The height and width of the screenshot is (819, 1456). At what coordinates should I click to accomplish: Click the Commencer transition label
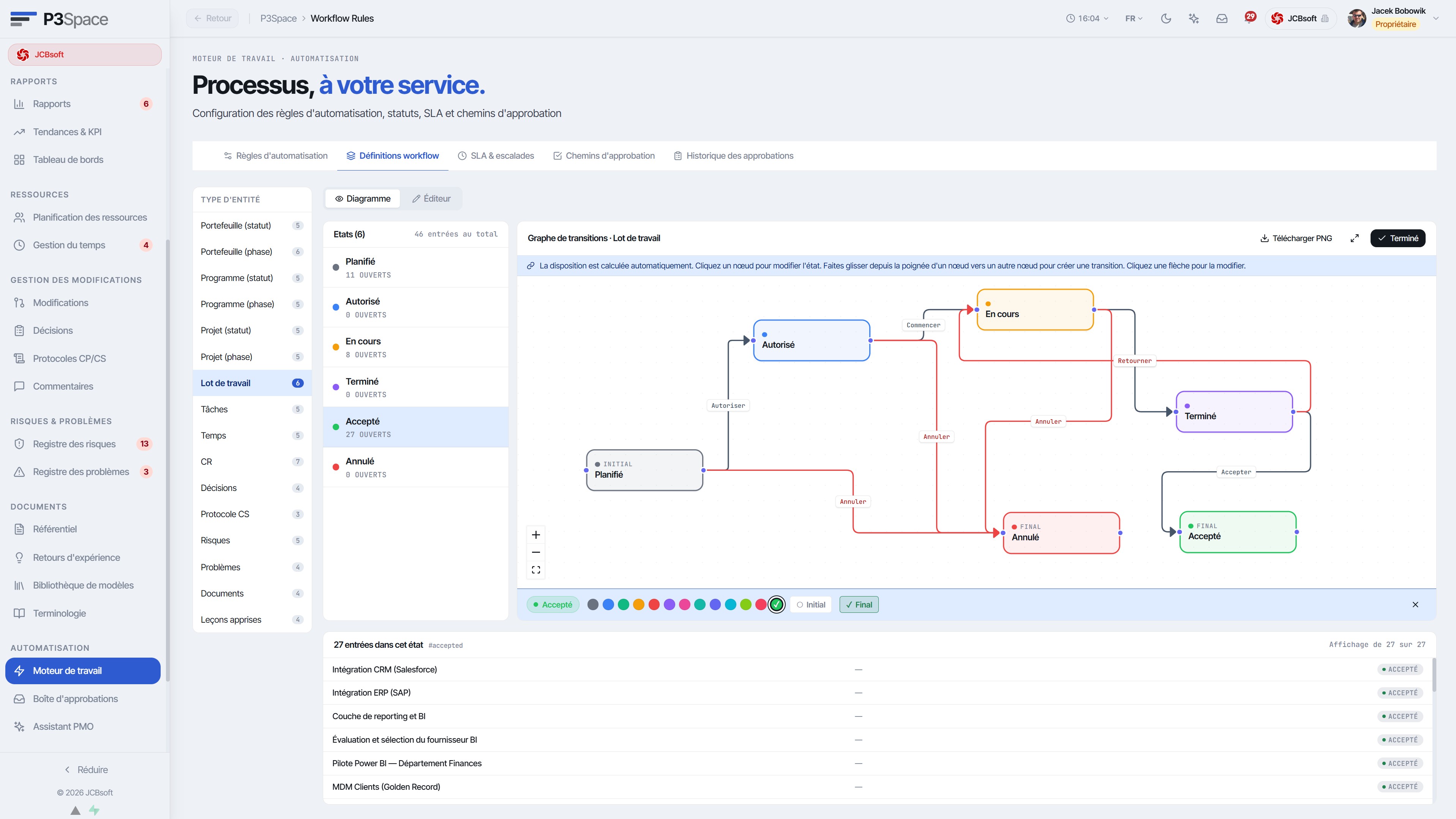923,325
